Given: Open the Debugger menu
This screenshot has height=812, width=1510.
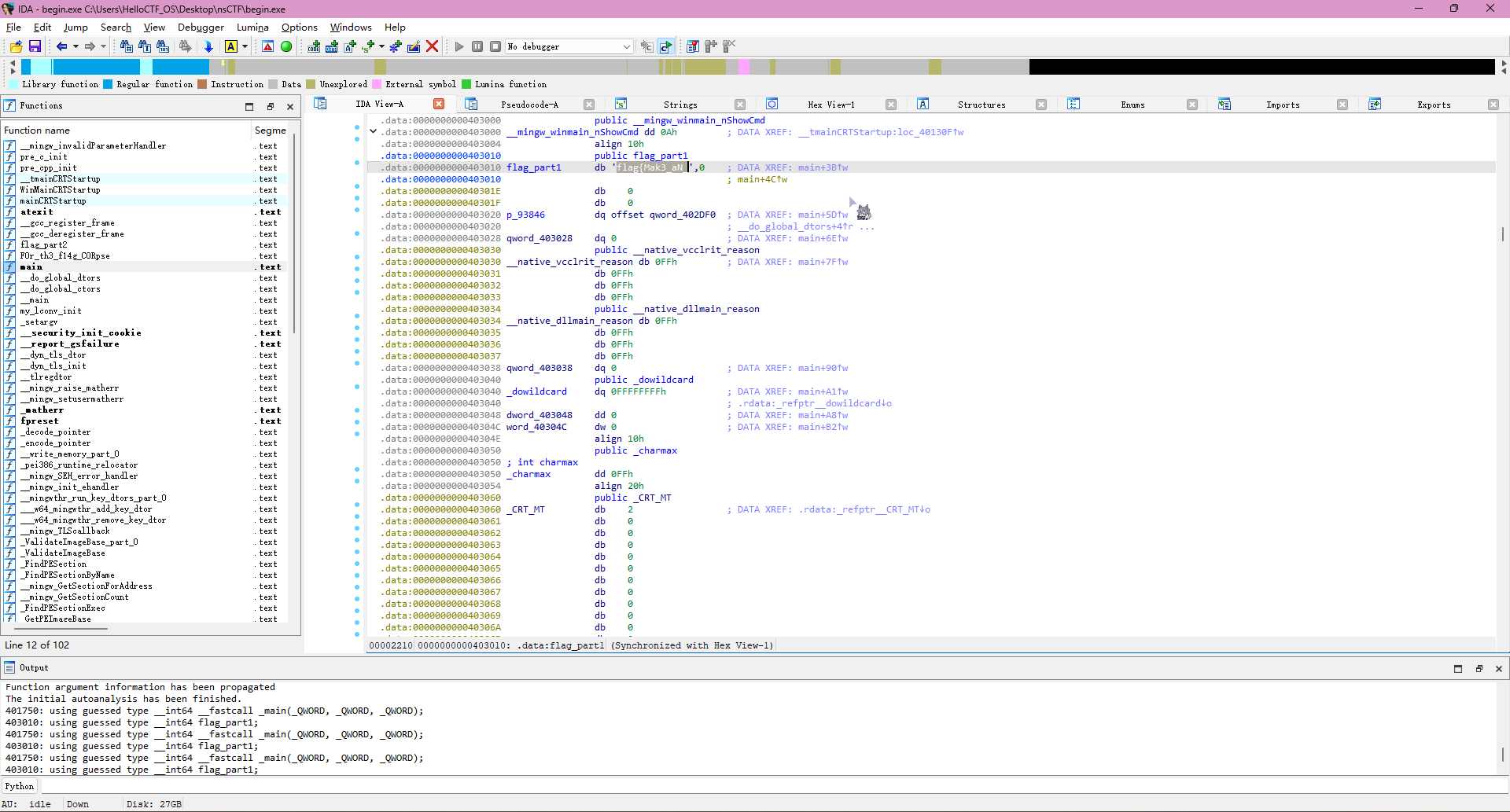Looking at the screenshot, I should pyautogui.click(x=201, y=28).
